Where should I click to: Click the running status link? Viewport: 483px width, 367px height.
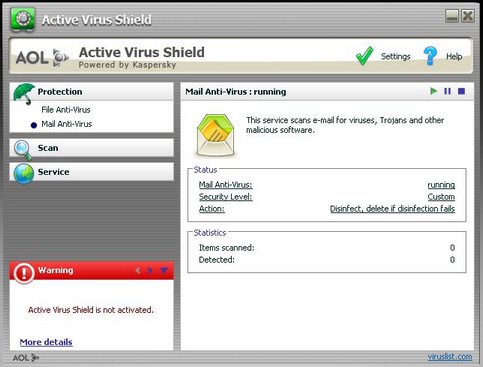tap(441, 185)
